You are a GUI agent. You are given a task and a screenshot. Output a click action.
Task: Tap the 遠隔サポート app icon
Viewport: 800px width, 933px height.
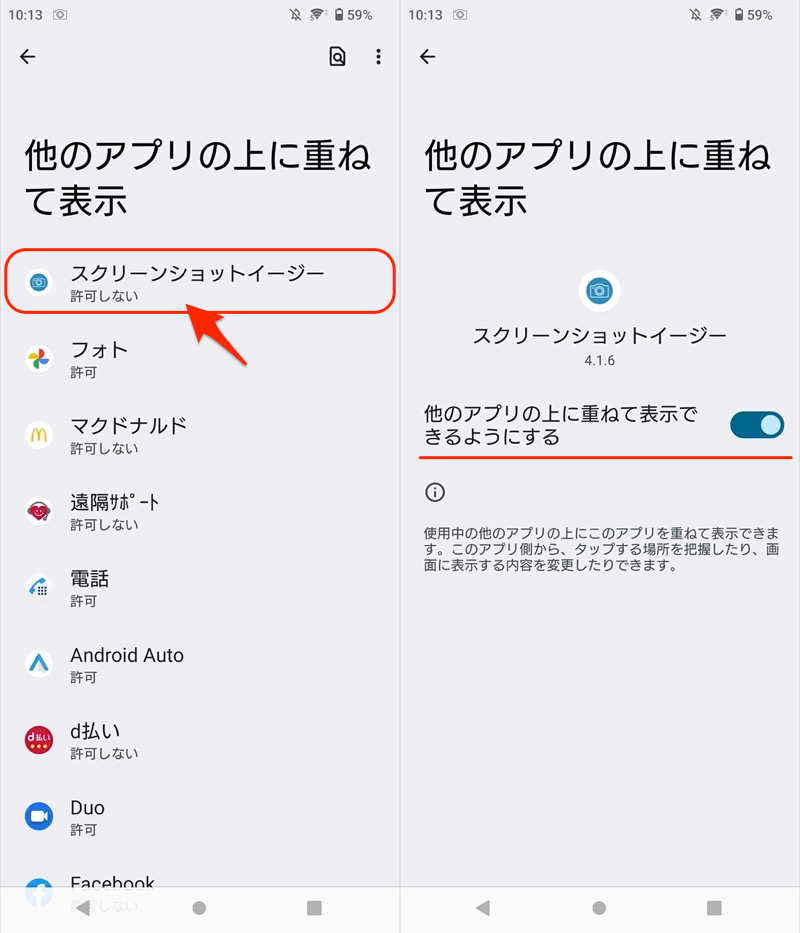(39, 511)
